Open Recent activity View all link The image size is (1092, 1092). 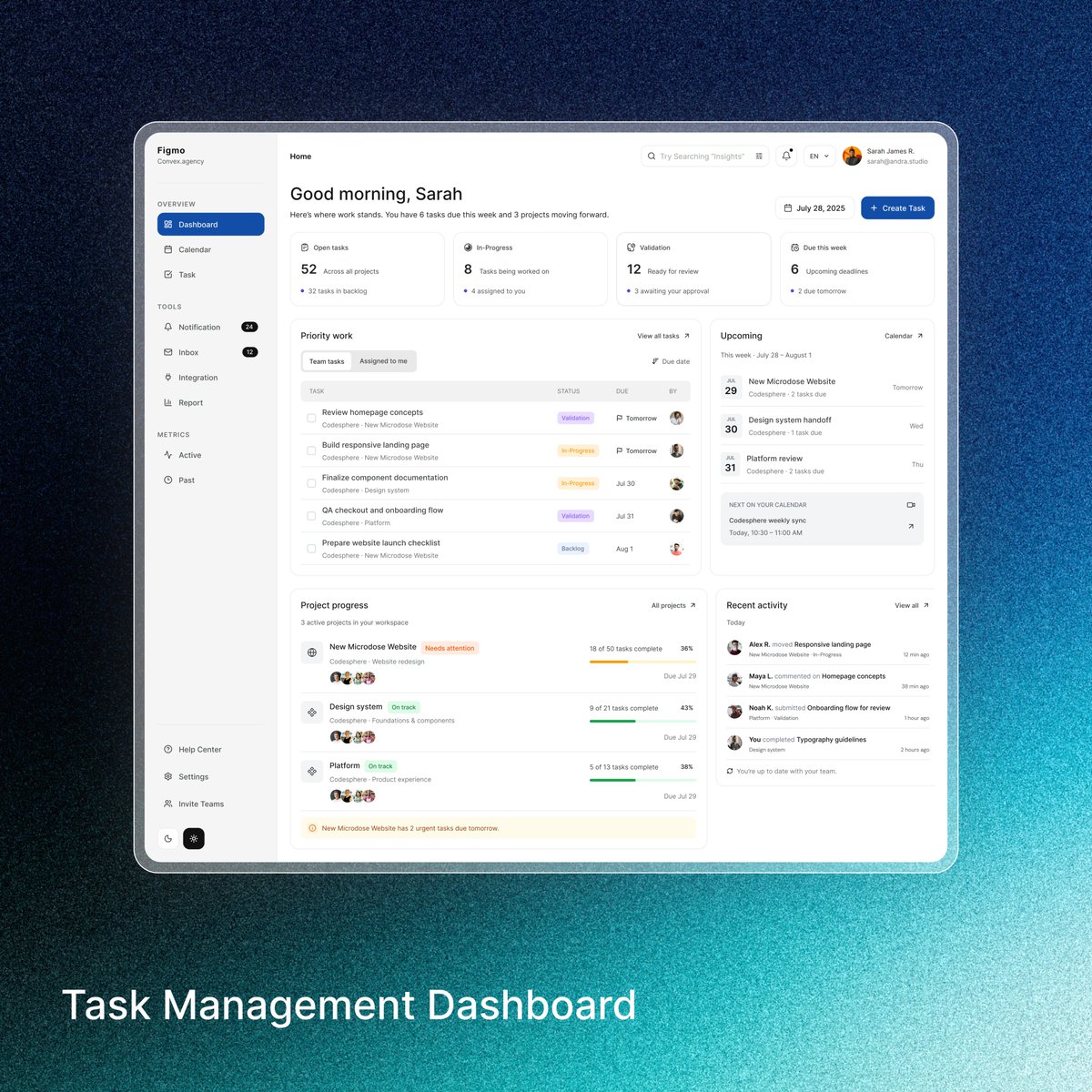912,605
